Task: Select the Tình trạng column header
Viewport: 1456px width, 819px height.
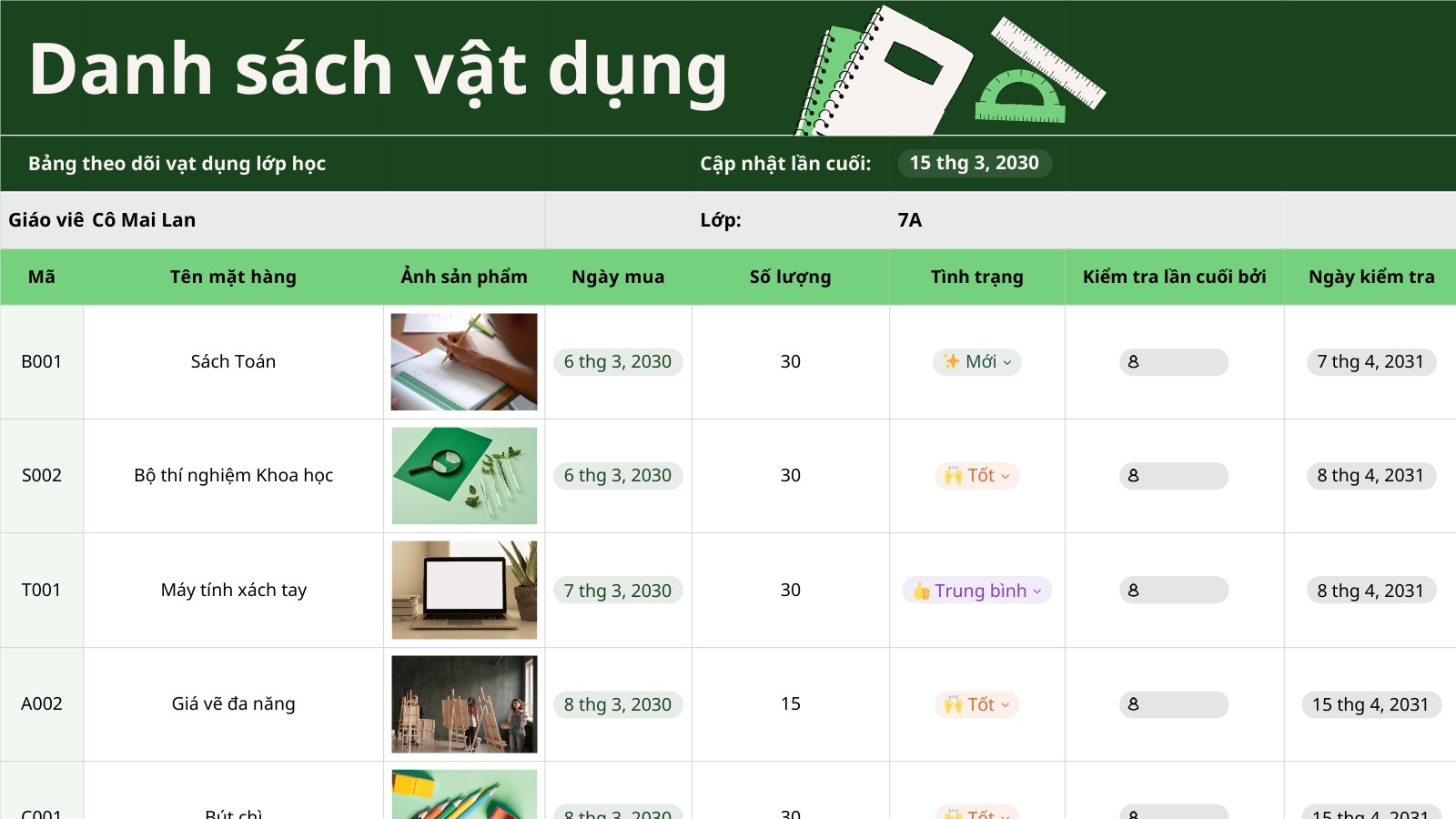Action: (x=977, y=277)
